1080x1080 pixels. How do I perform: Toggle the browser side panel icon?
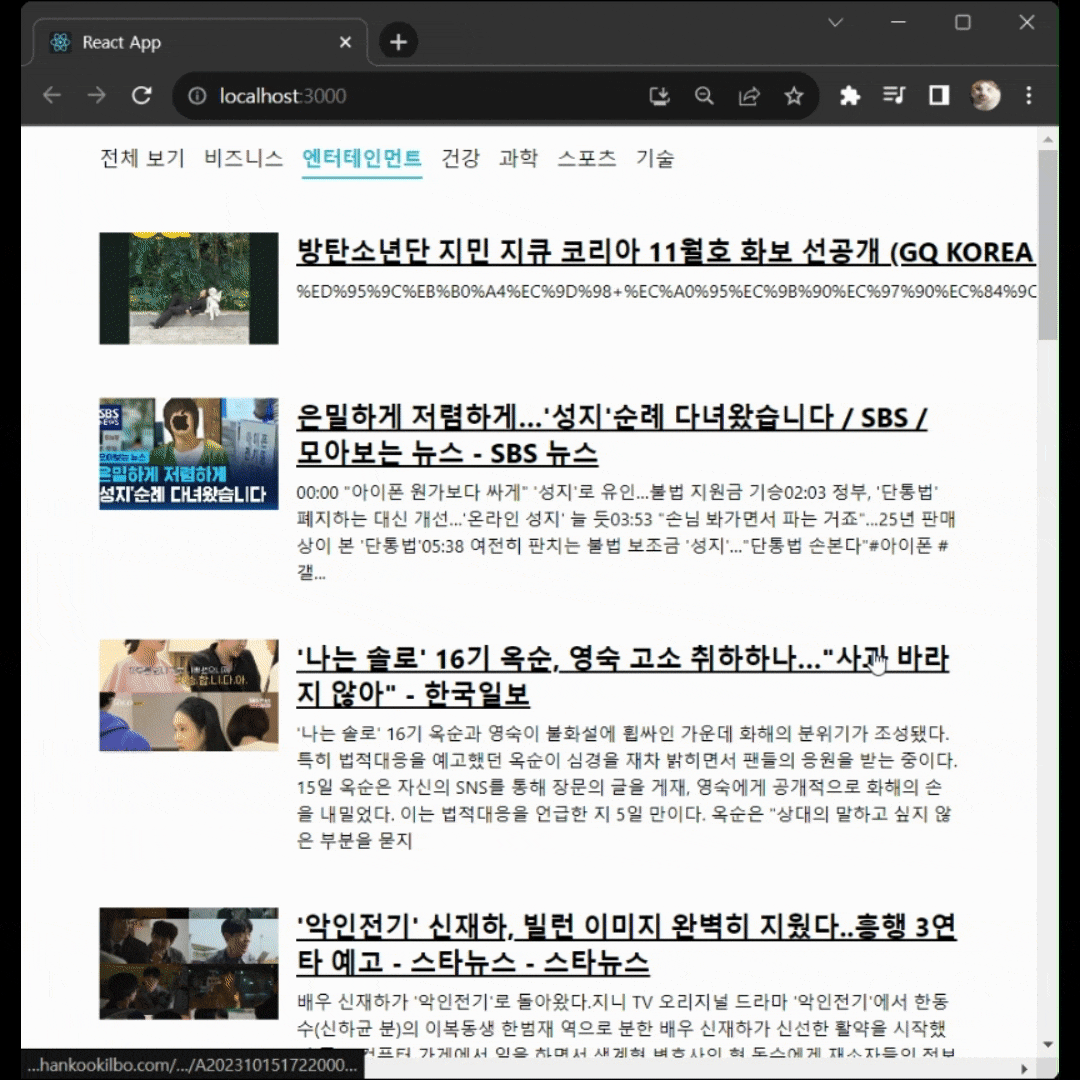[939, 95]
